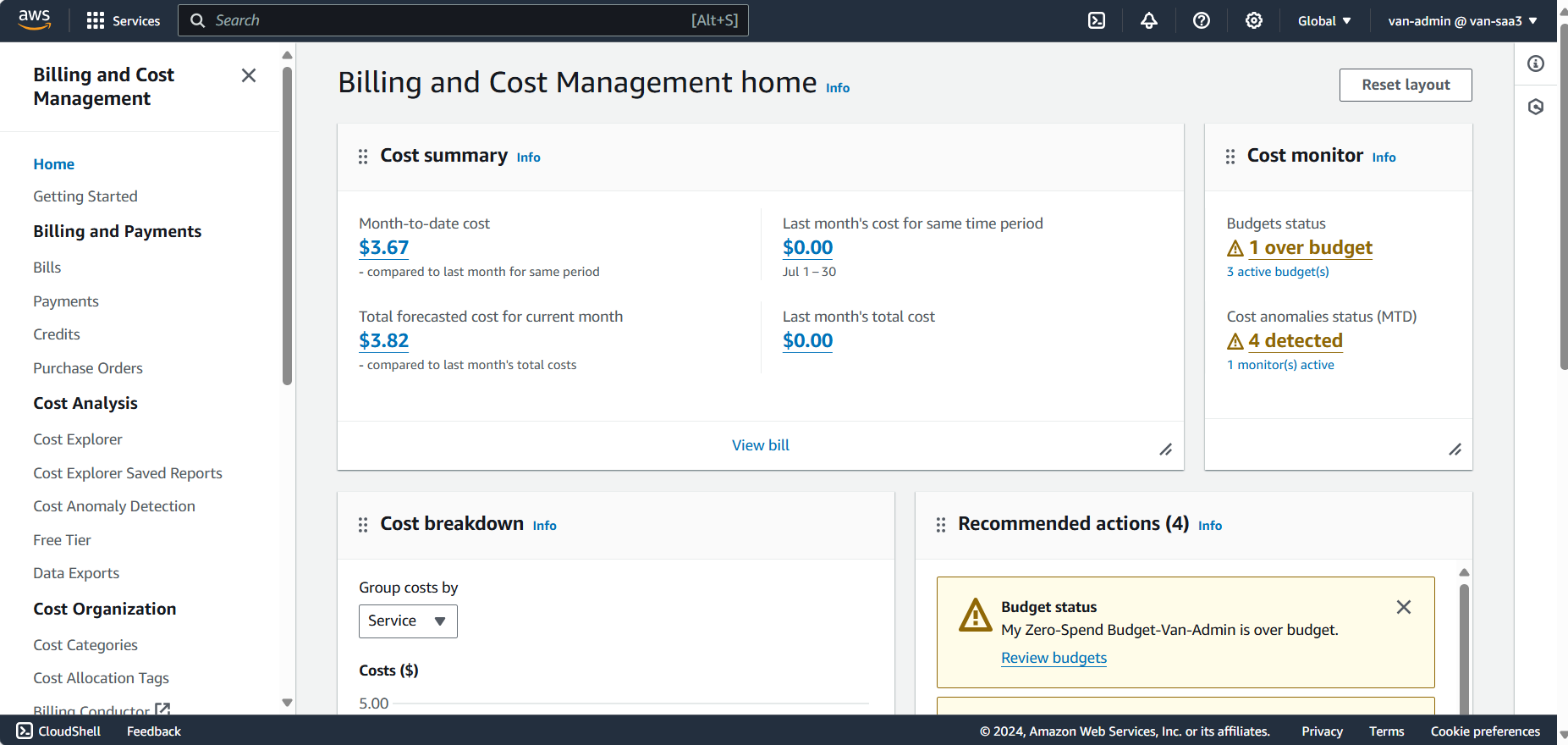The height and width of the screenshot is (745, 1568).
Task: Open the notifications bell
Action: coord(1149,20)
